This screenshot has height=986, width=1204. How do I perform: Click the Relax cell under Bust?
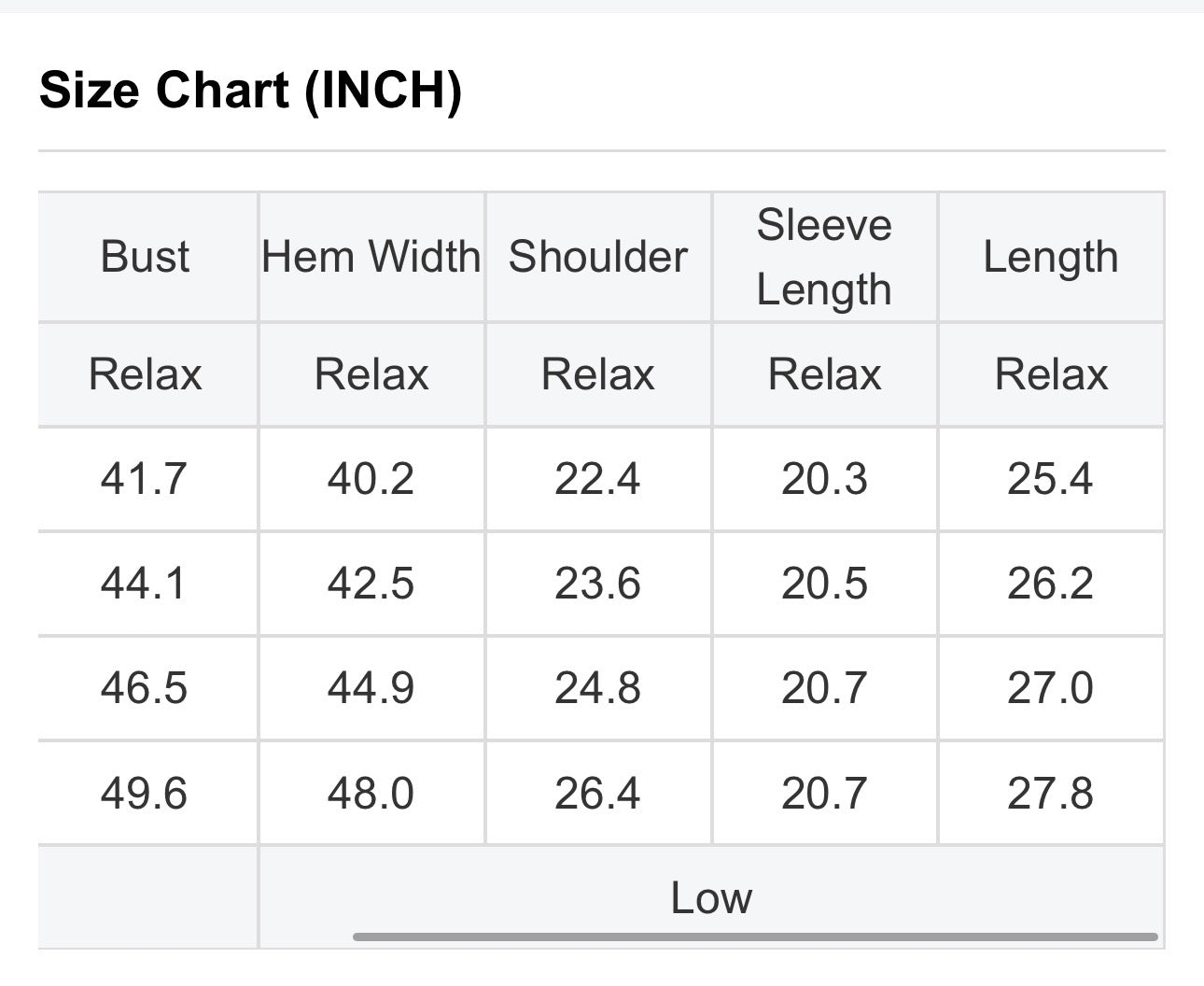(x=145, y=374)
